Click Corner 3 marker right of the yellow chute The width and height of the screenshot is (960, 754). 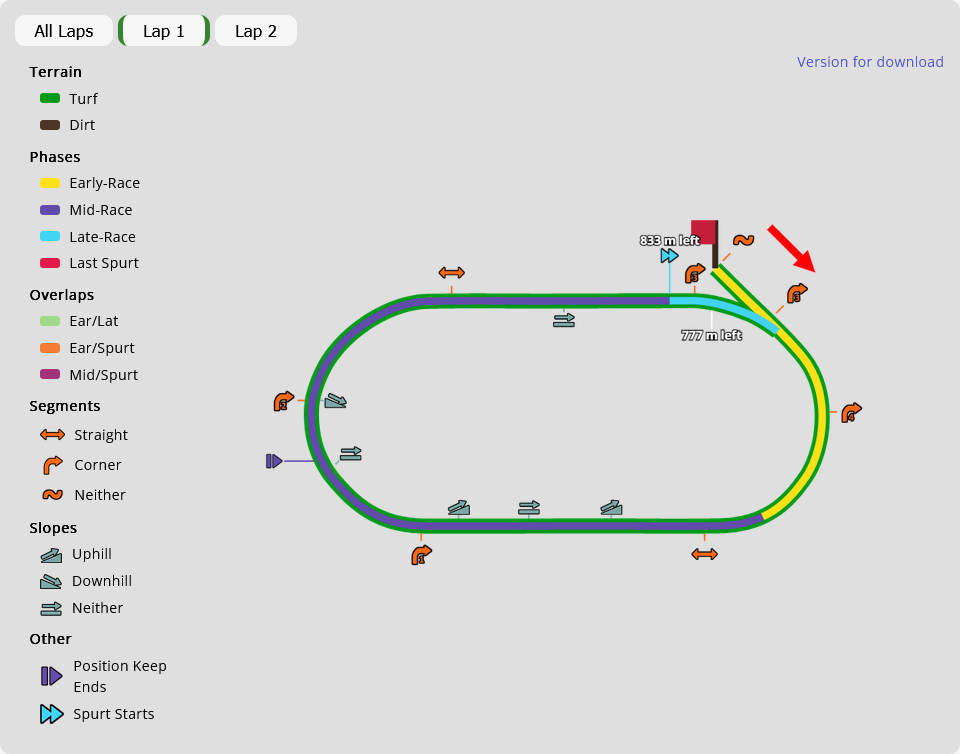click(x=797, y=293)
